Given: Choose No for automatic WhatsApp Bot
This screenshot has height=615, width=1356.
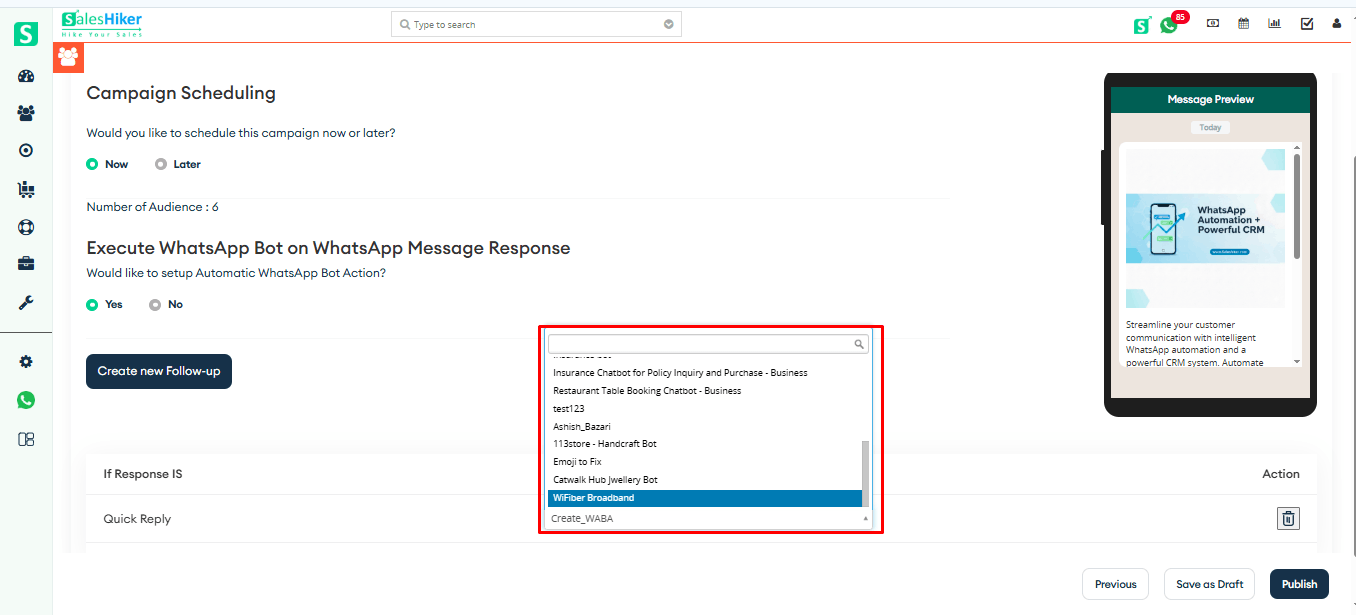Looking at the screenshot, I should [x=155, y=304].
